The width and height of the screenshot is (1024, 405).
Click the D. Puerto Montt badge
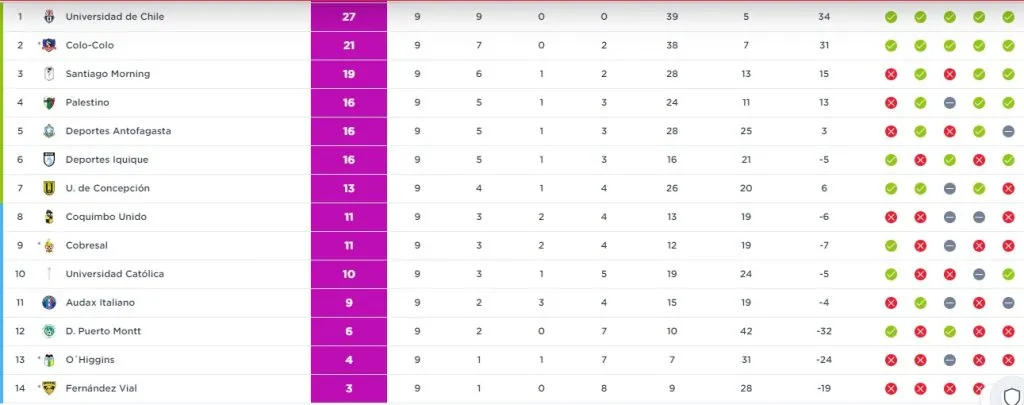point(47,331)
